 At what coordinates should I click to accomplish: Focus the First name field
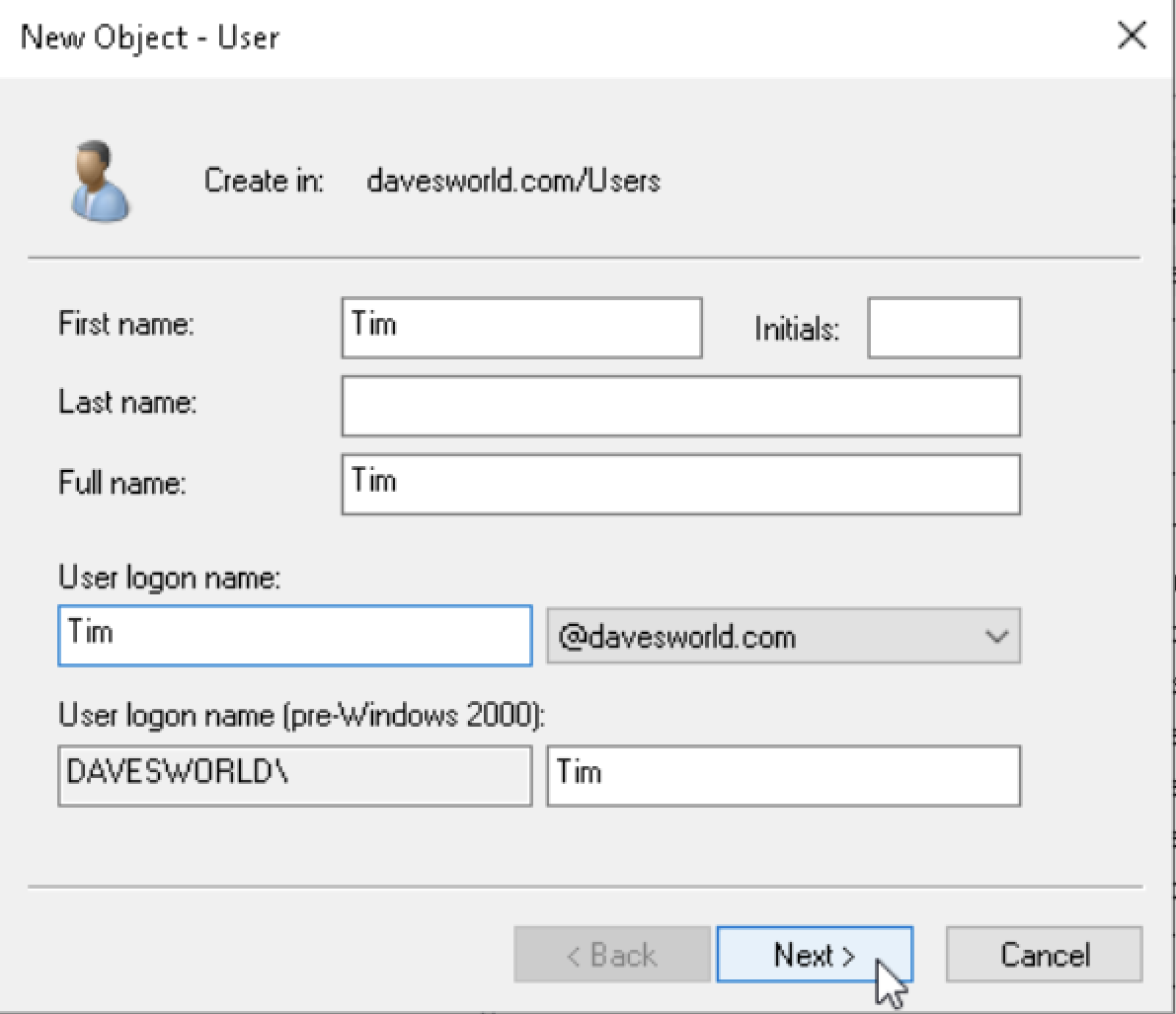click(x=522, y=328)
